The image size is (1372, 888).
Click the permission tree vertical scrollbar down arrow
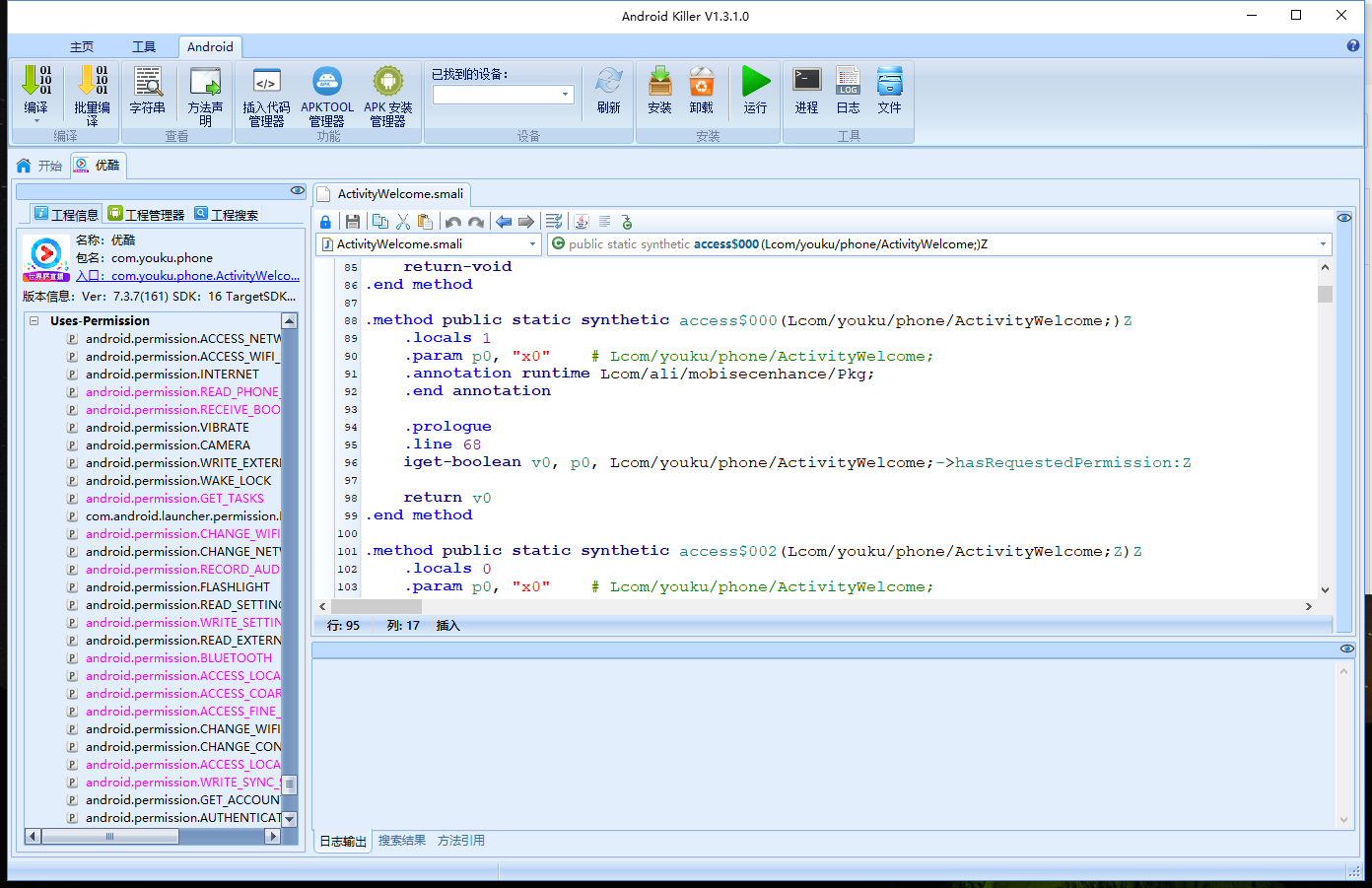[x=290, y=819]
